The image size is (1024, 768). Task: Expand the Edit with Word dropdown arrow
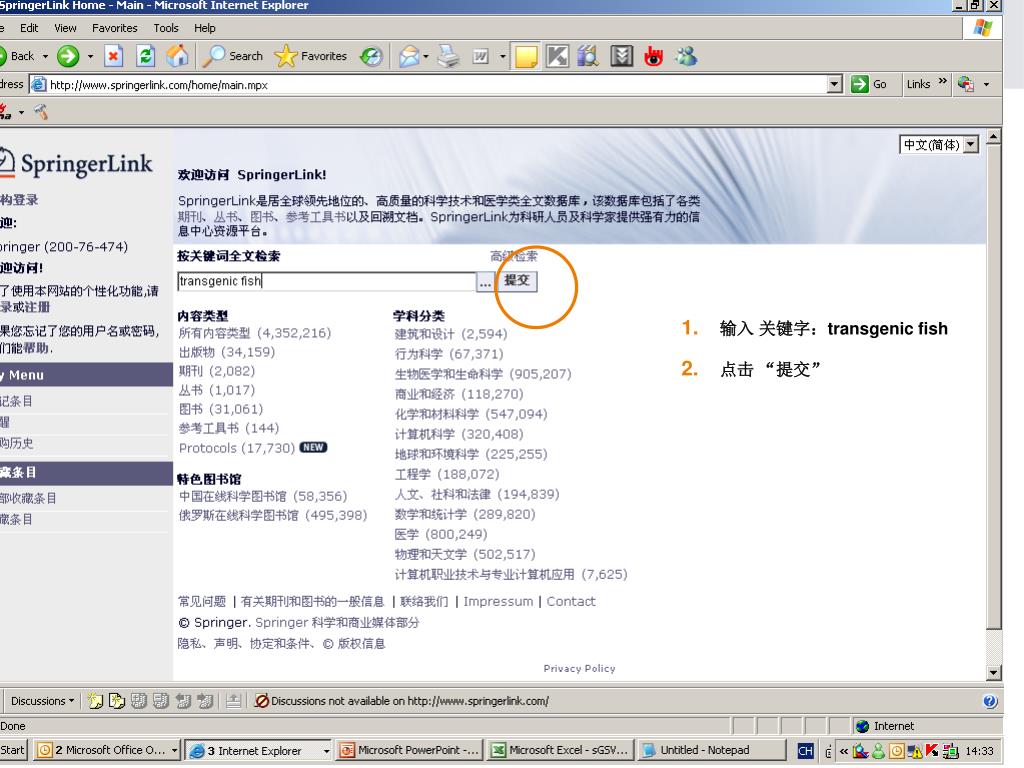tap(502, 57)
